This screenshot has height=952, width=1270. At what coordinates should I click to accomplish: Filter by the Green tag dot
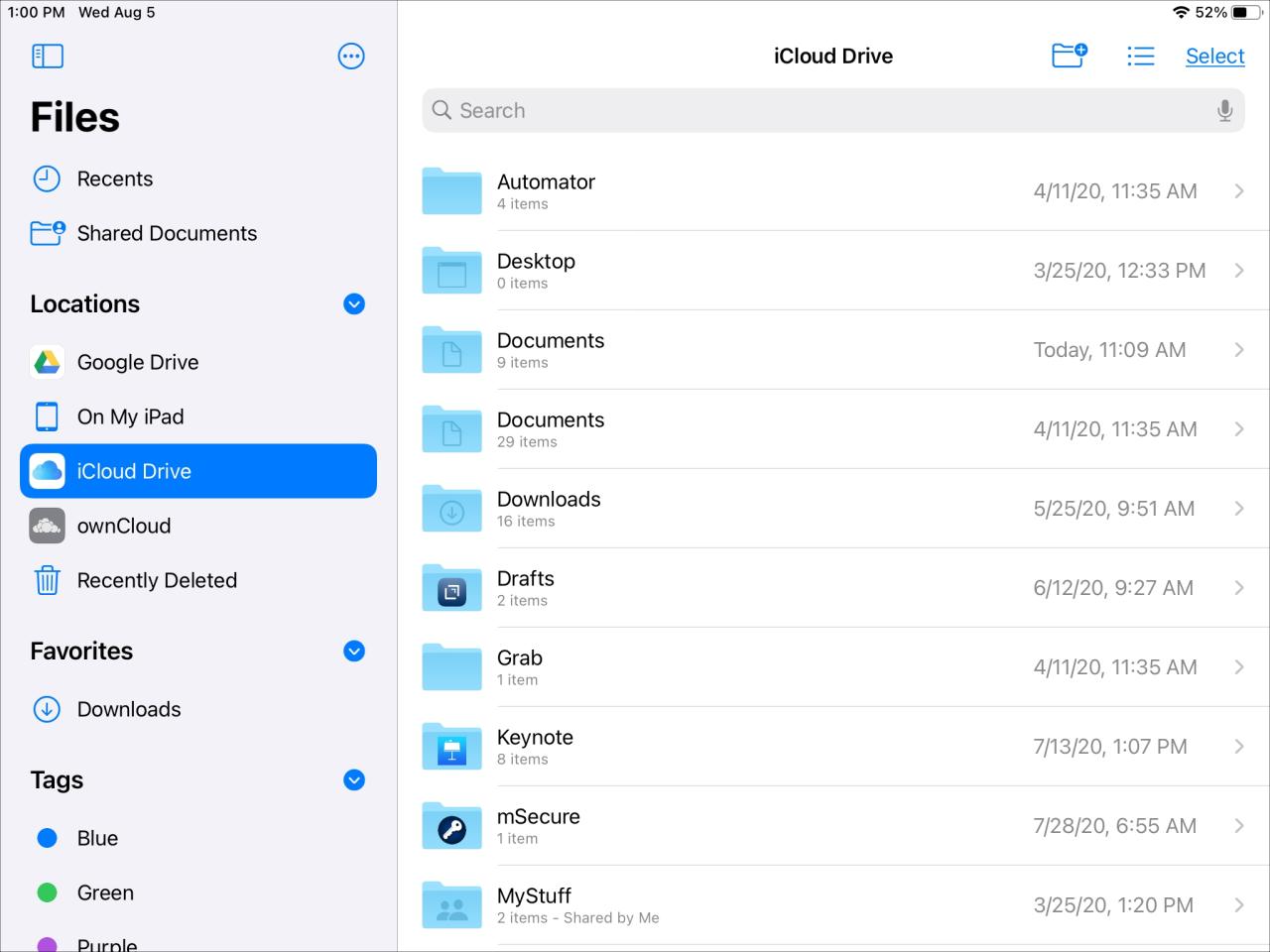[47, 893]
